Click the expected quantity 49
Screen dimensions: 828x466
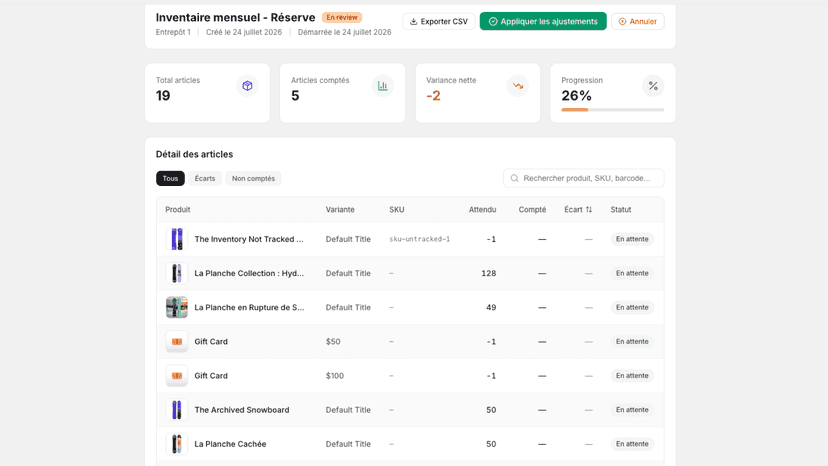(491, 307)
